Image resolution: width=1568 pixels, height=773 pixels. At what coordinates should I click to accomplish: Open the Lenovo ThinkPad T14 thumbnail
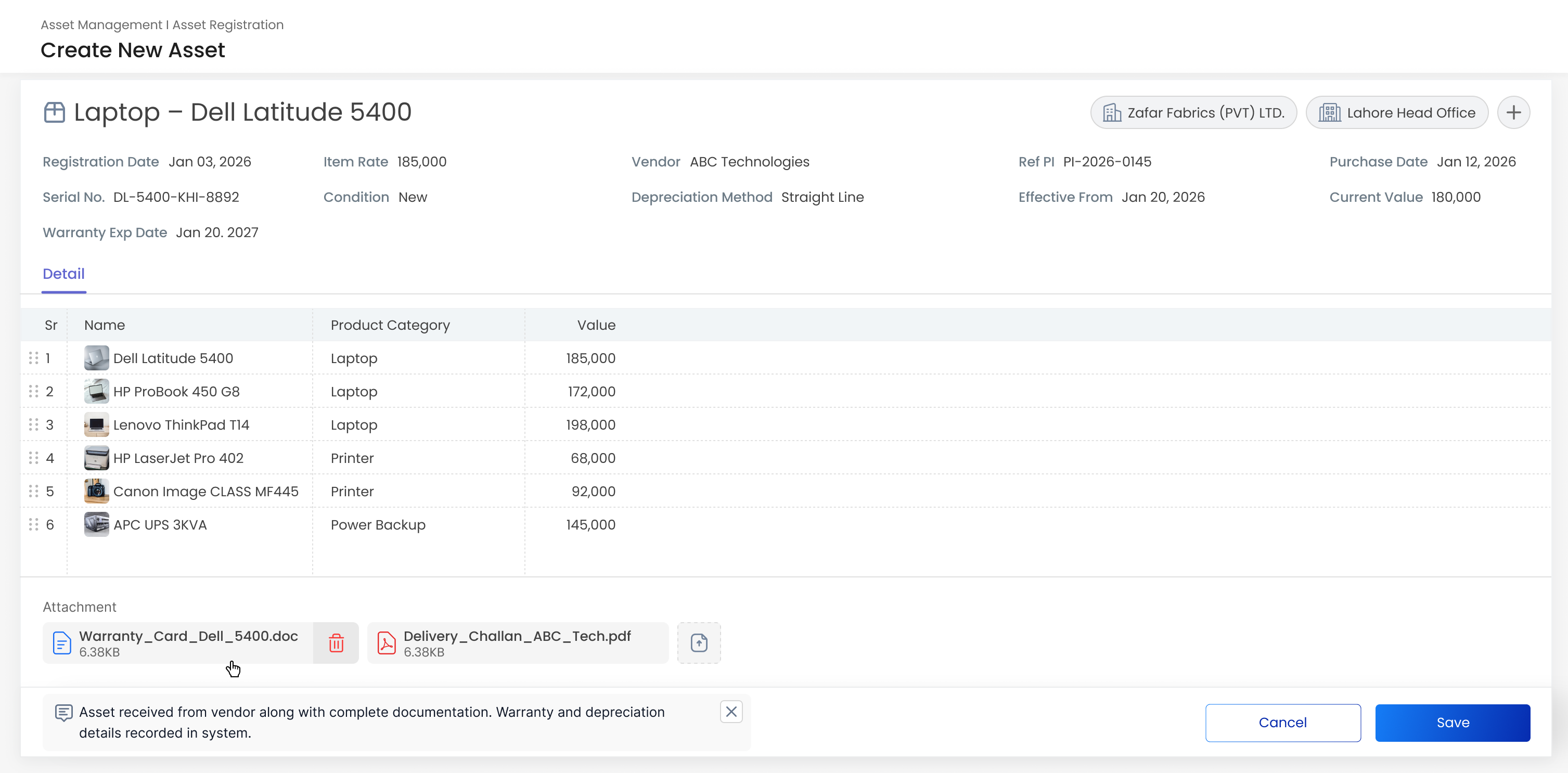pyautogui.click(x=96, y=425)
